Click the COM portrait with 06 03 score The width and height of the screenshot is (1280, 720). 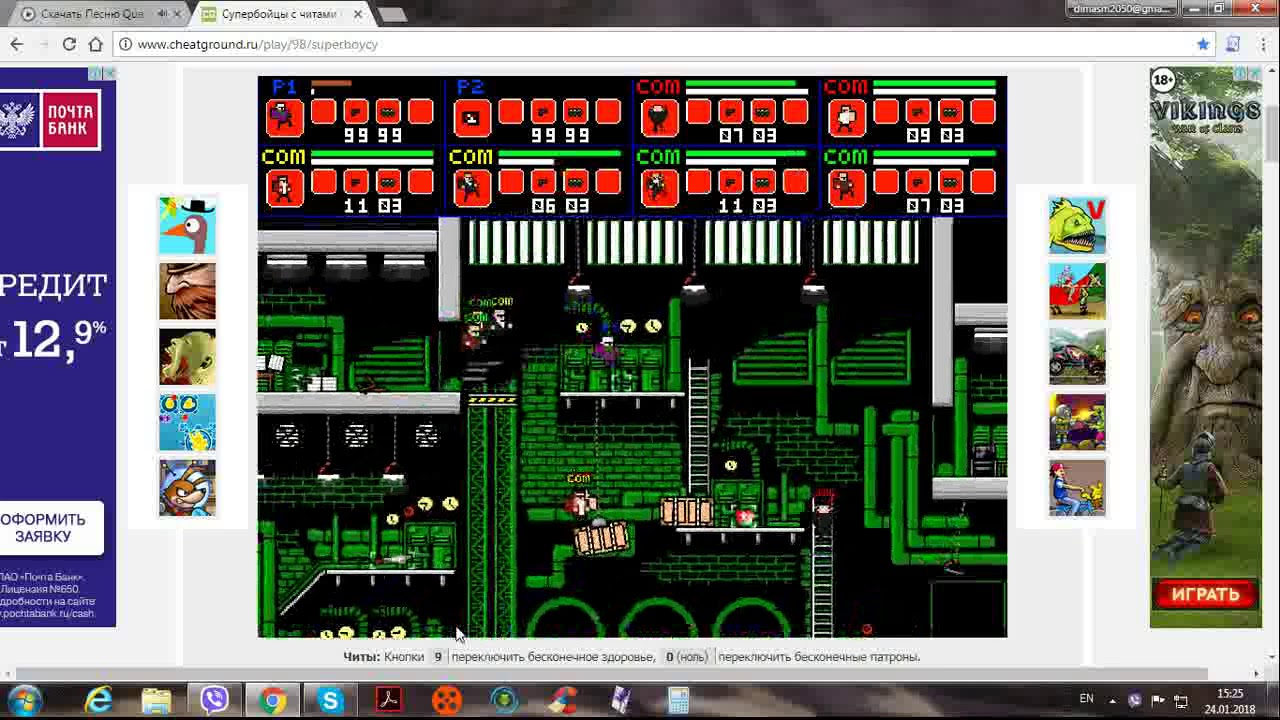(472, 187)
